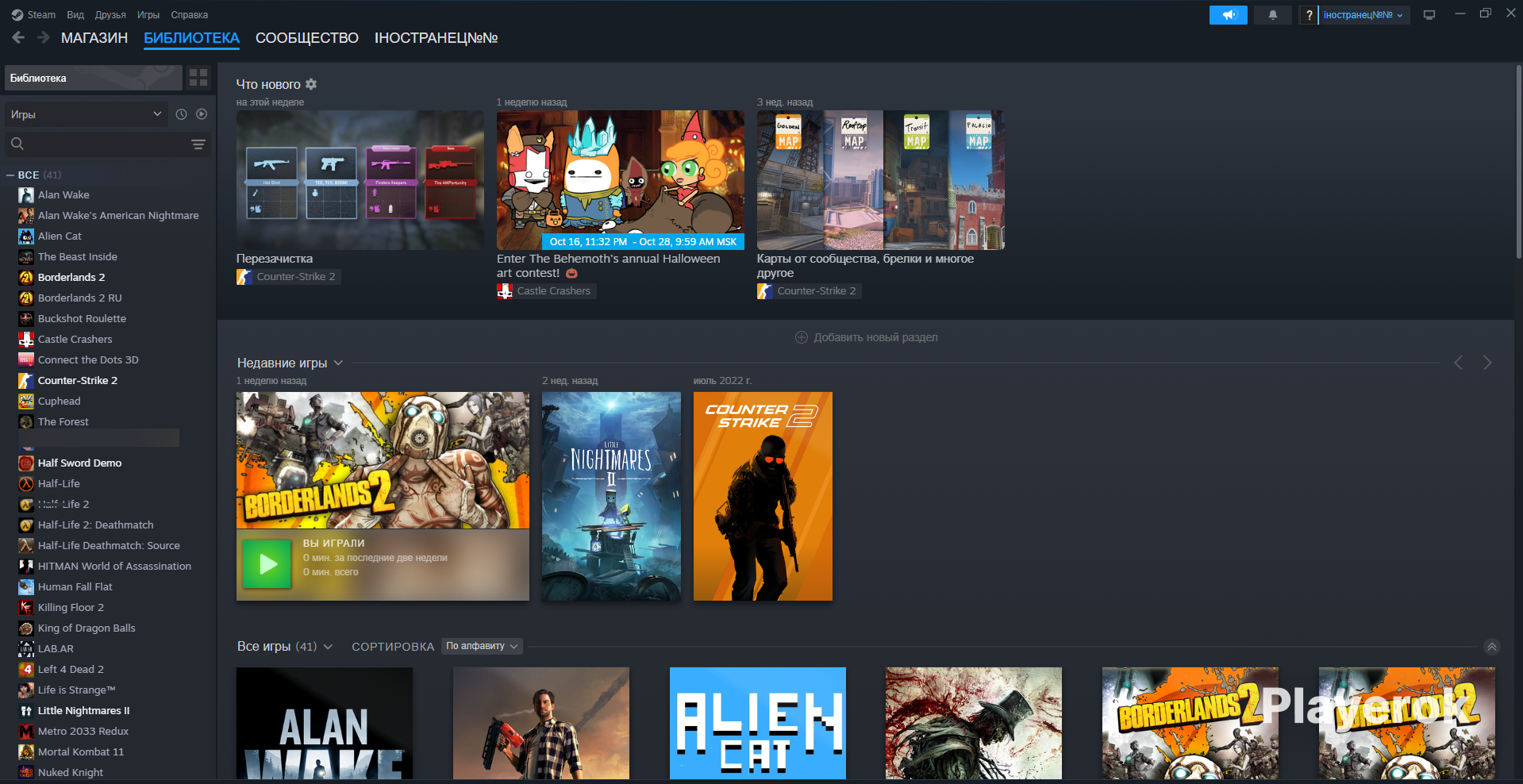Open the Вид menu
The height and width of the screenshot is (784, 1523).
pyautogui.click(x=75, y=15)
